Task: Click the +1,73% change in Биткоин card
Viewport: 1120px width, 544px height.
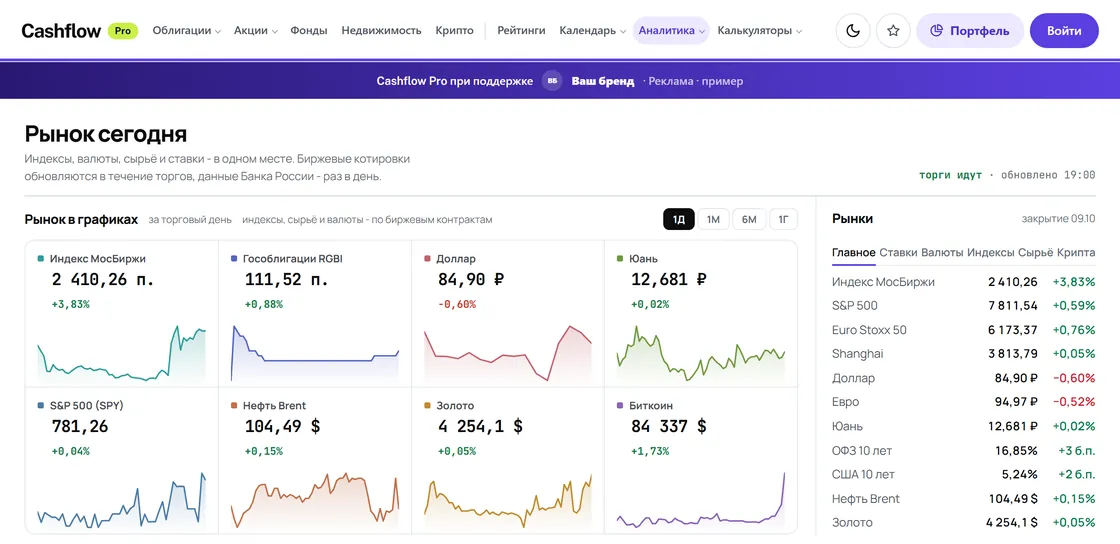Action: [650, 452]
